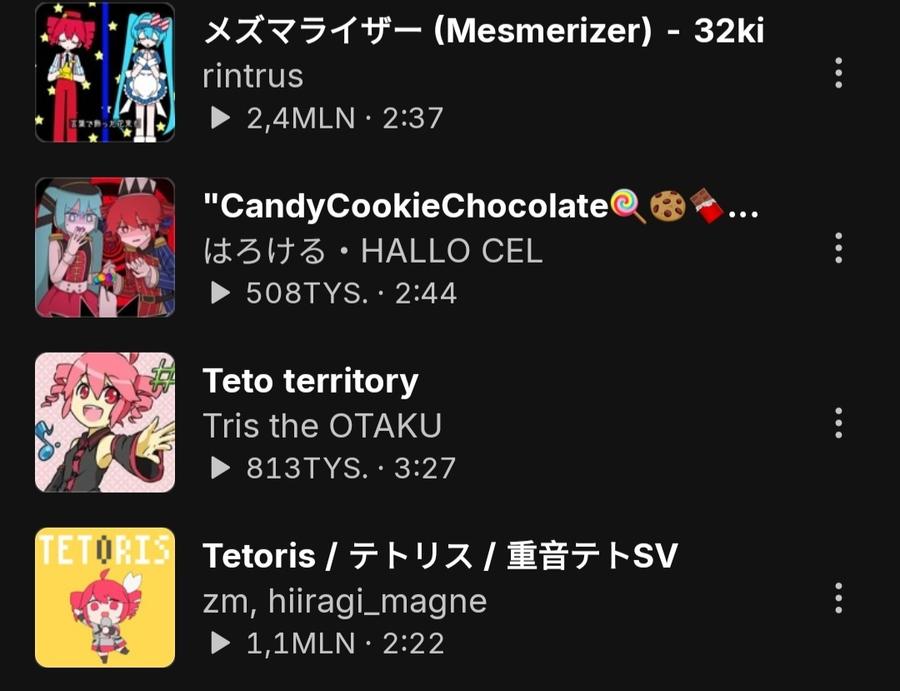
Task: Visit artist rintrus
Action: (x=253, y=76)
